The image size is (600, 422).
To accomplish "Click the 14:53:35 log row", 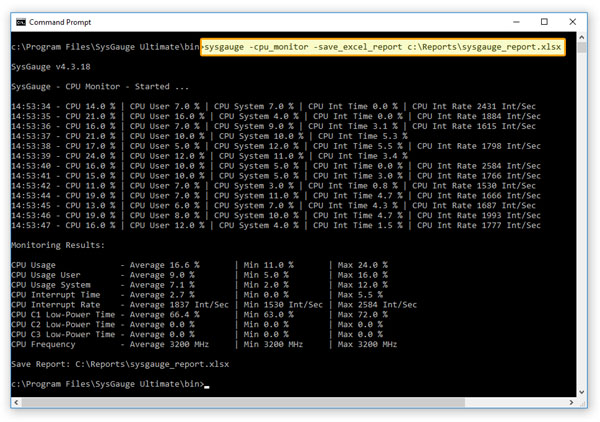I will [x=276, y=116].
